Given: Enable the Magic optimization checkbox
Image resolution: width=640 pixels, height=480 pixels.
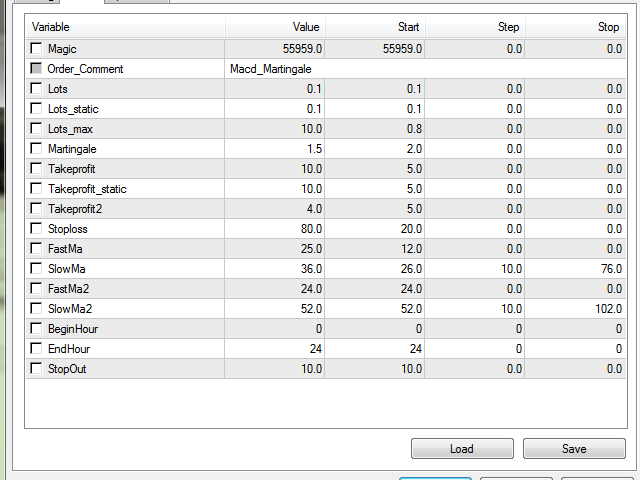Looking at the screenshot, I should 36,48.
